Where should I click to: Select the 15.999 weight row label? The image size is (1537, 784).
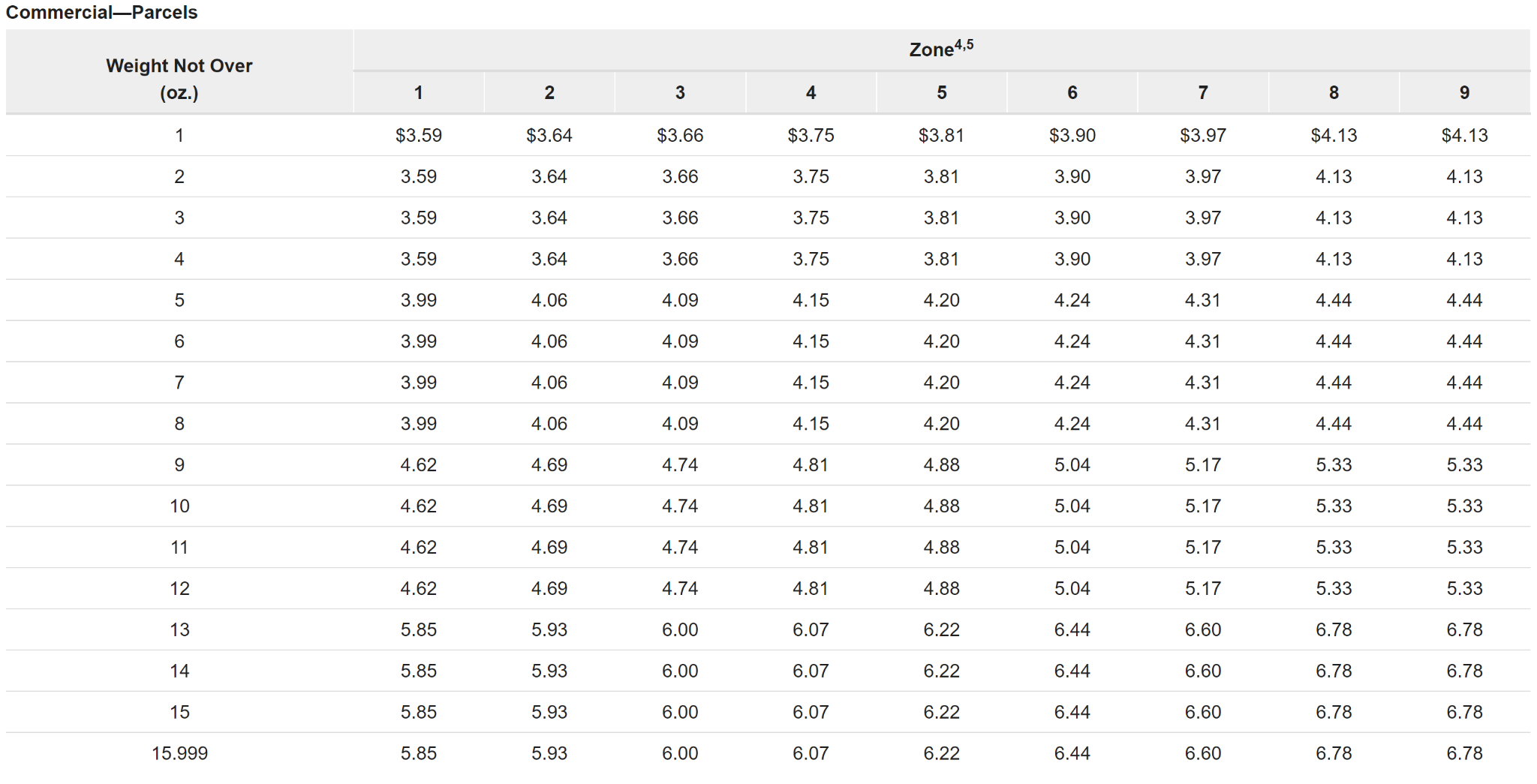coord(179,753)
